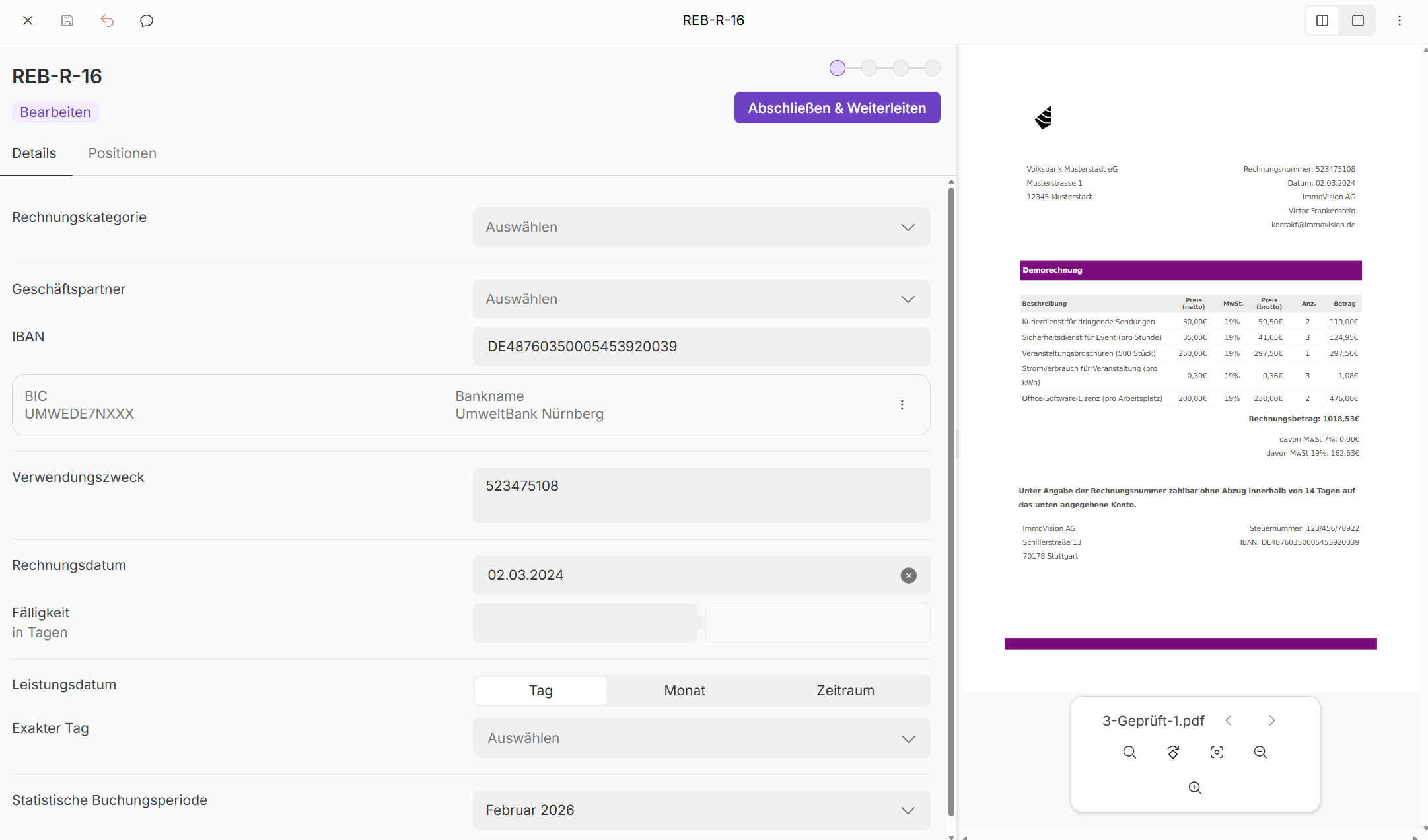Click the fit-to-view focus icon
The image size is (1428, 840).
click(1217, 752)
